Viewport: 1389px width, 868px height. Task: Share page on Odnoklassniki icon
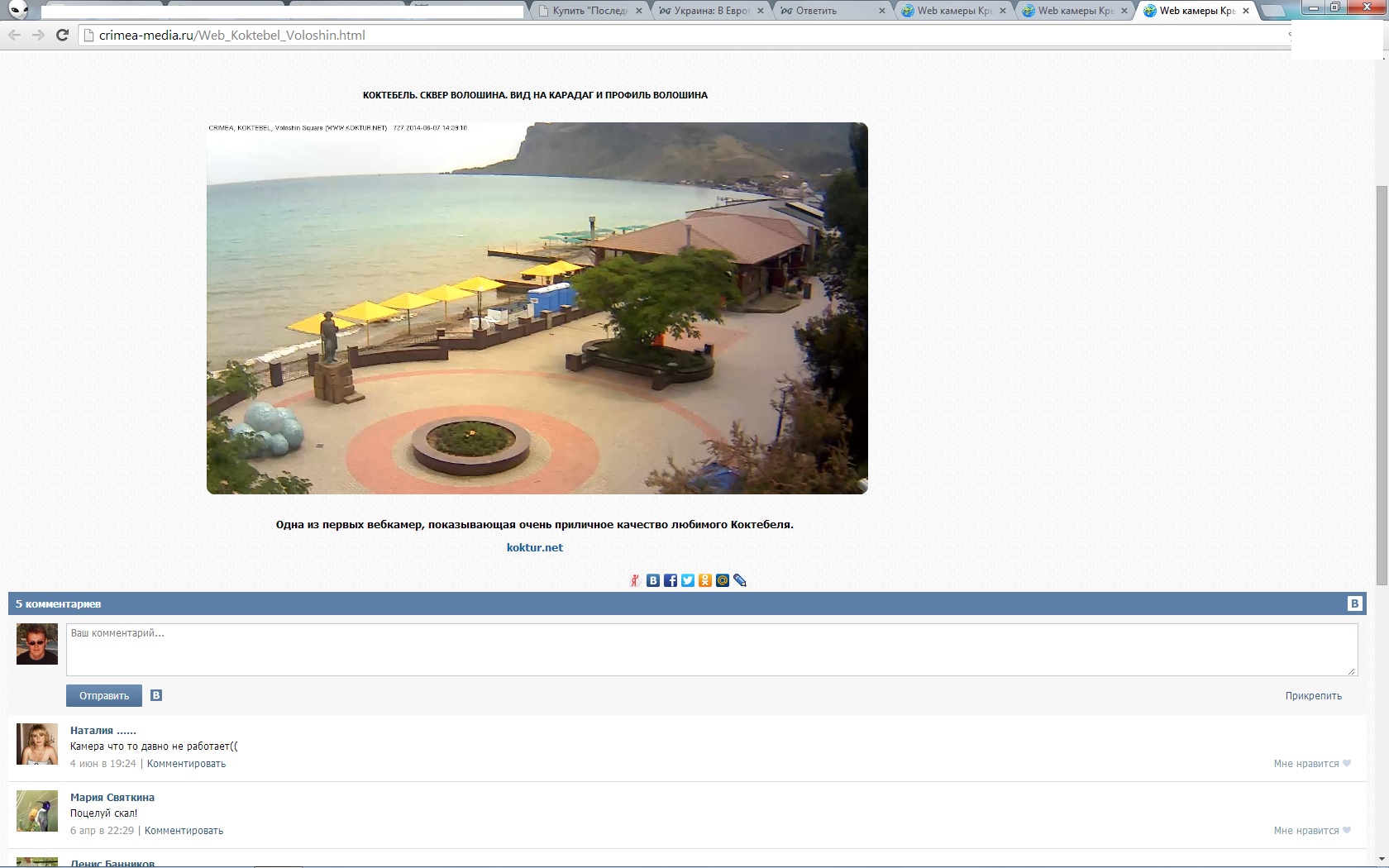click(x=705, y=580)
